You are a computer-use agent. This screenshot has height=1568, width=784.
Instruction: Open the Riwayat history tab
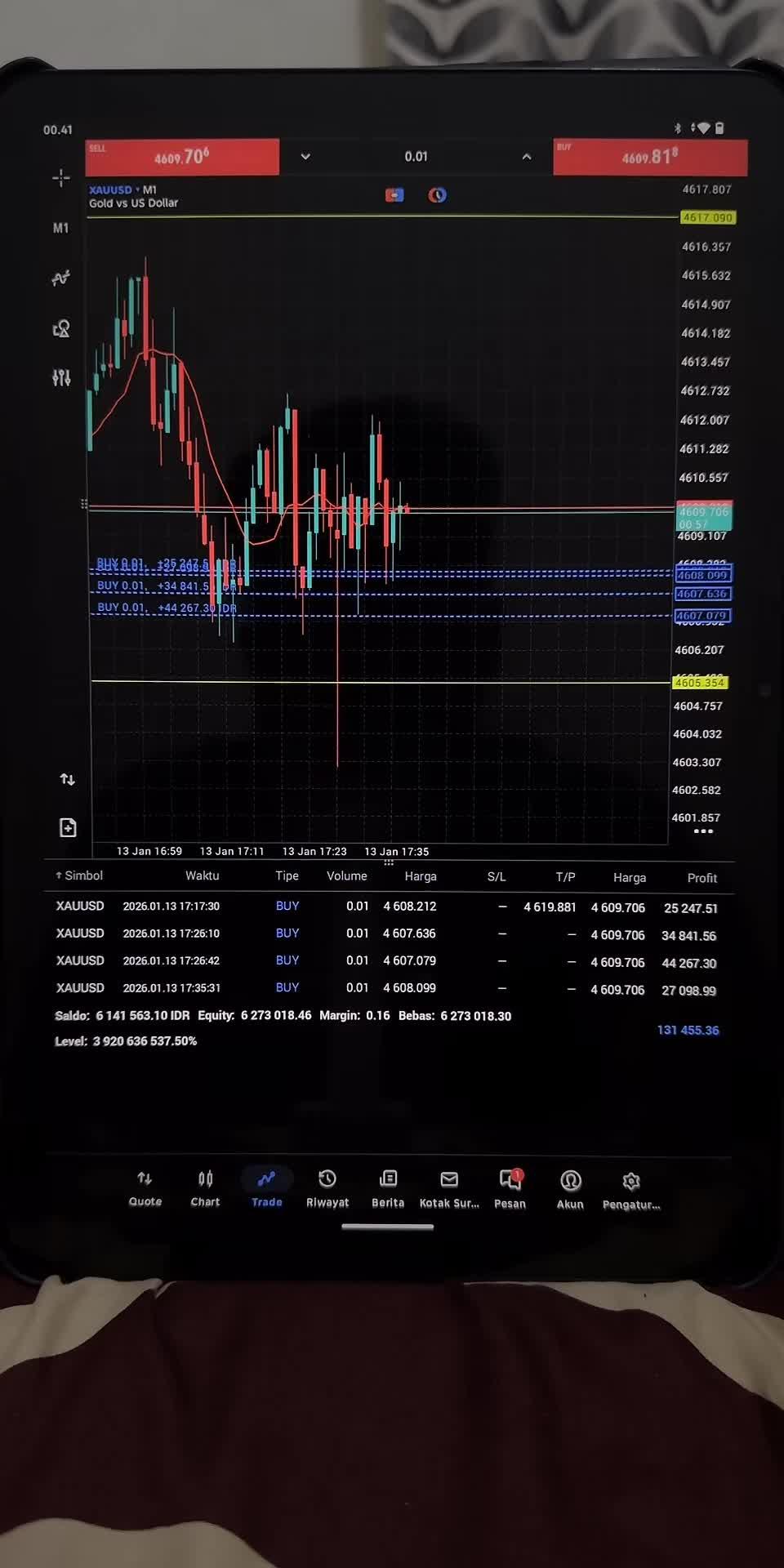click(x=327, y=1188)
